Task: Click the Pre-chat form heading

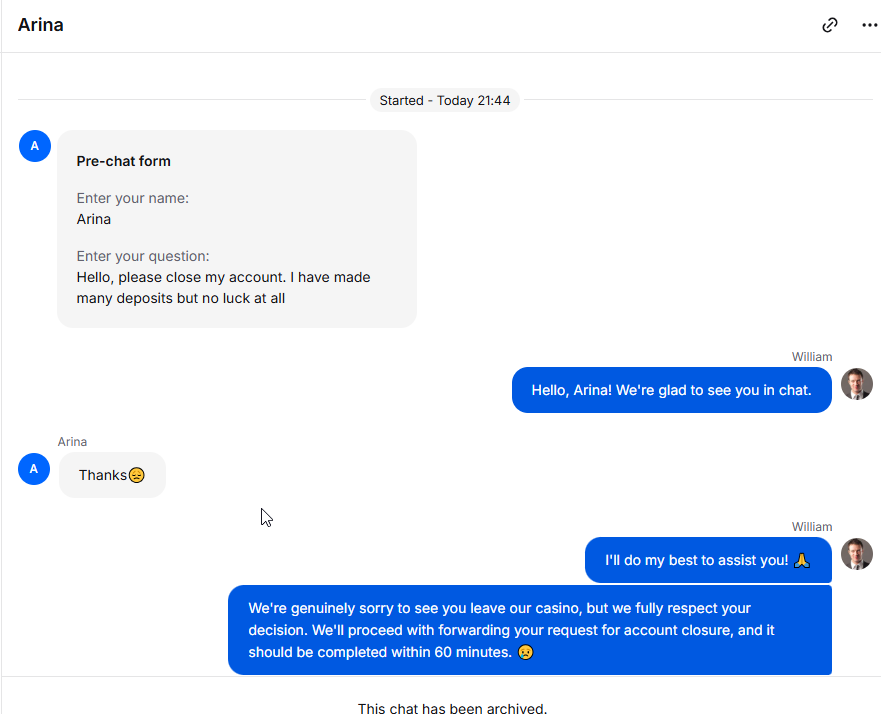Action: tap(124, 161)
